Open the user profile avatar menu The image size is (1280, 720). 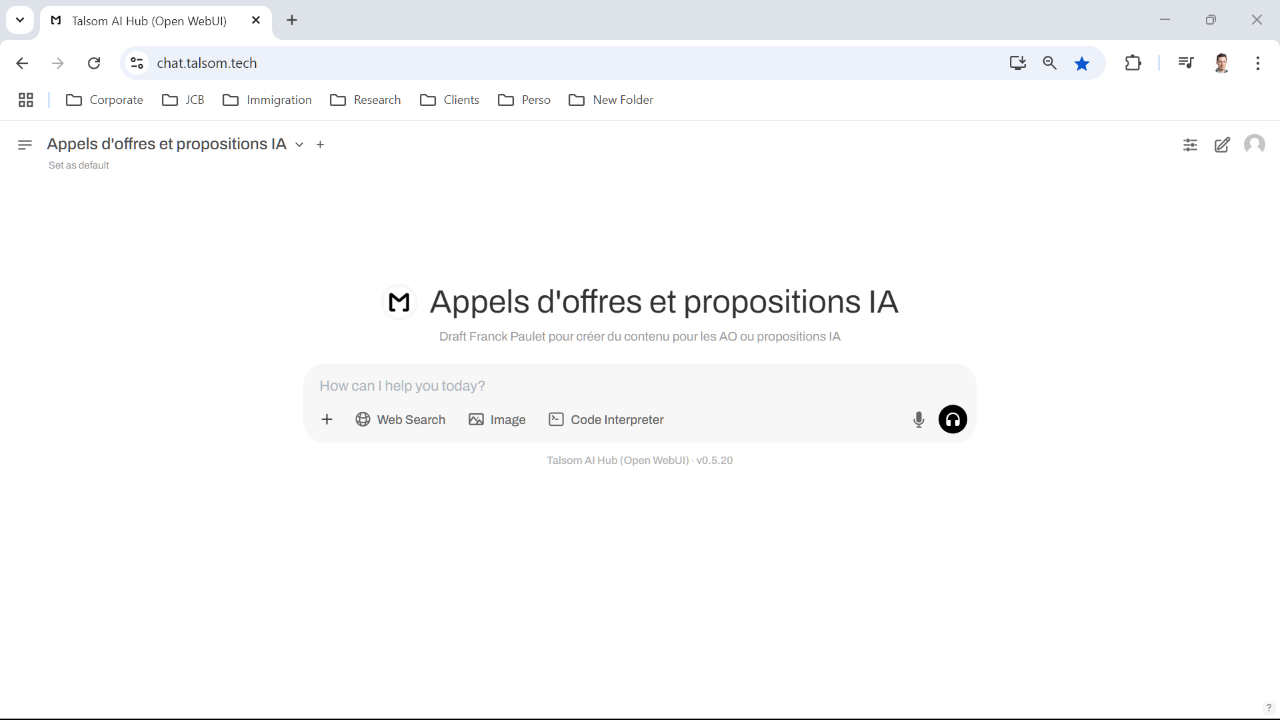coord(1254,144)
